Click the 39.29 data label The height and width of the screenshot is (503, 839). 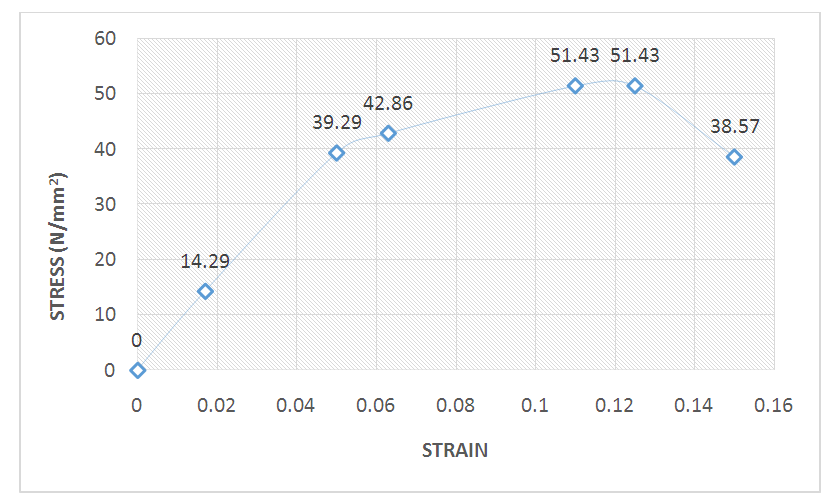click(337, 122)
